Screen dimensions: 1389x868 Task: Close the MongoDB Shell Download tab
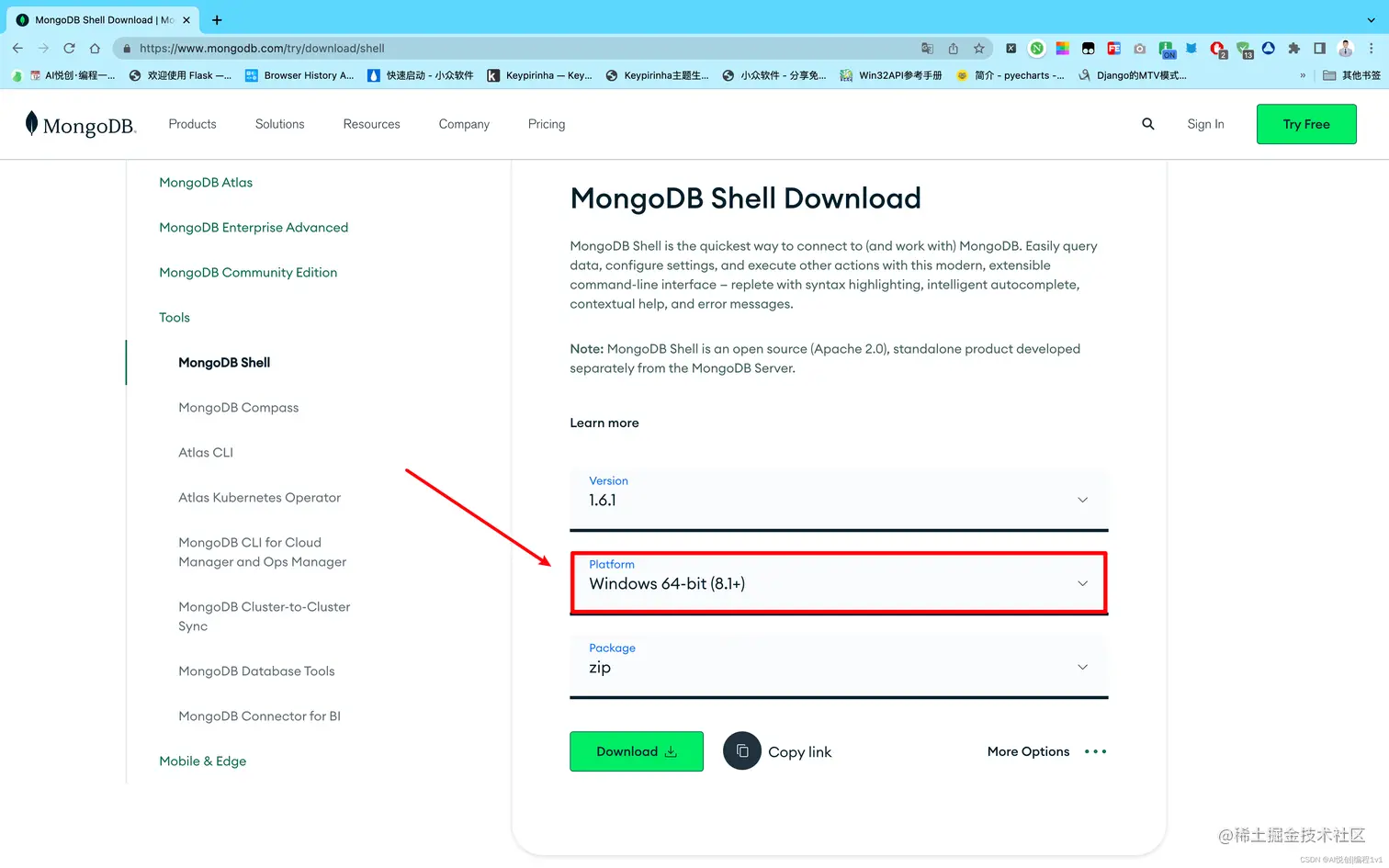(x=186, y=19)
